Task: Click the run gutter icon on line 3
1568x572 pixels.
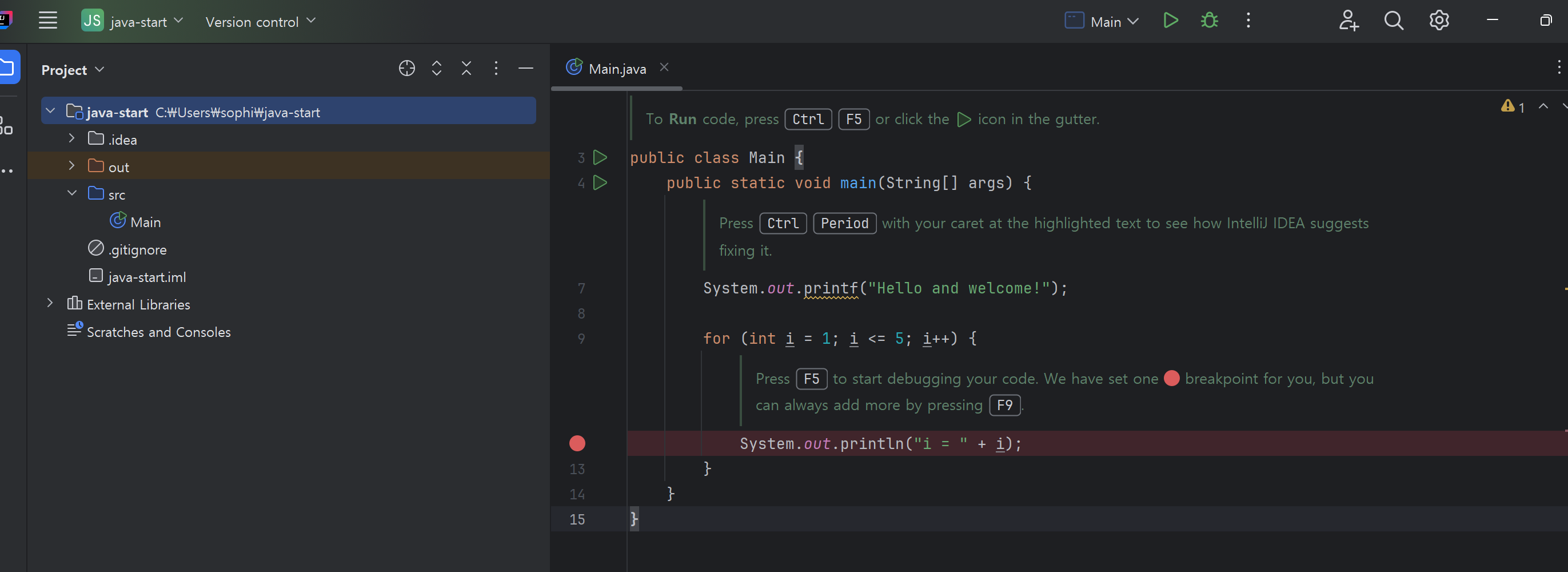Action: 600,157
